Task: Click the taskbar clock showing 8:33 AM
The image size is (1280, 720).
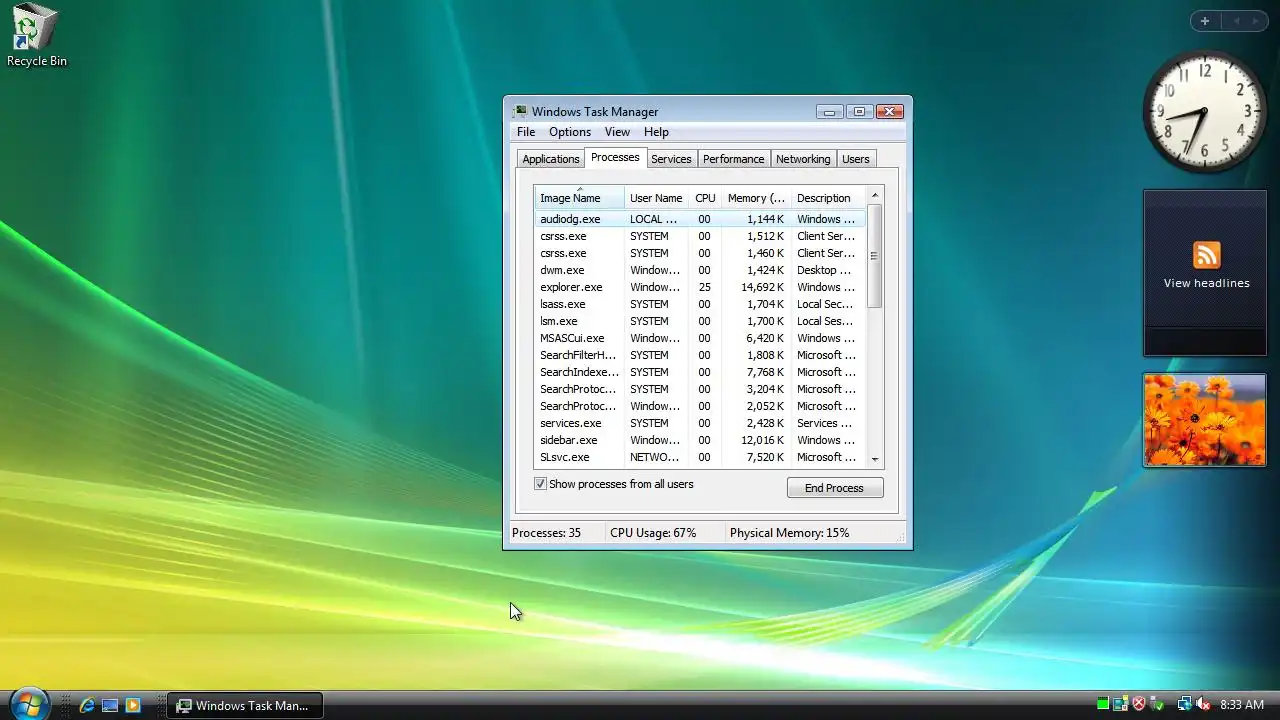Action: pyautogui.click(x=1242, y=705)
